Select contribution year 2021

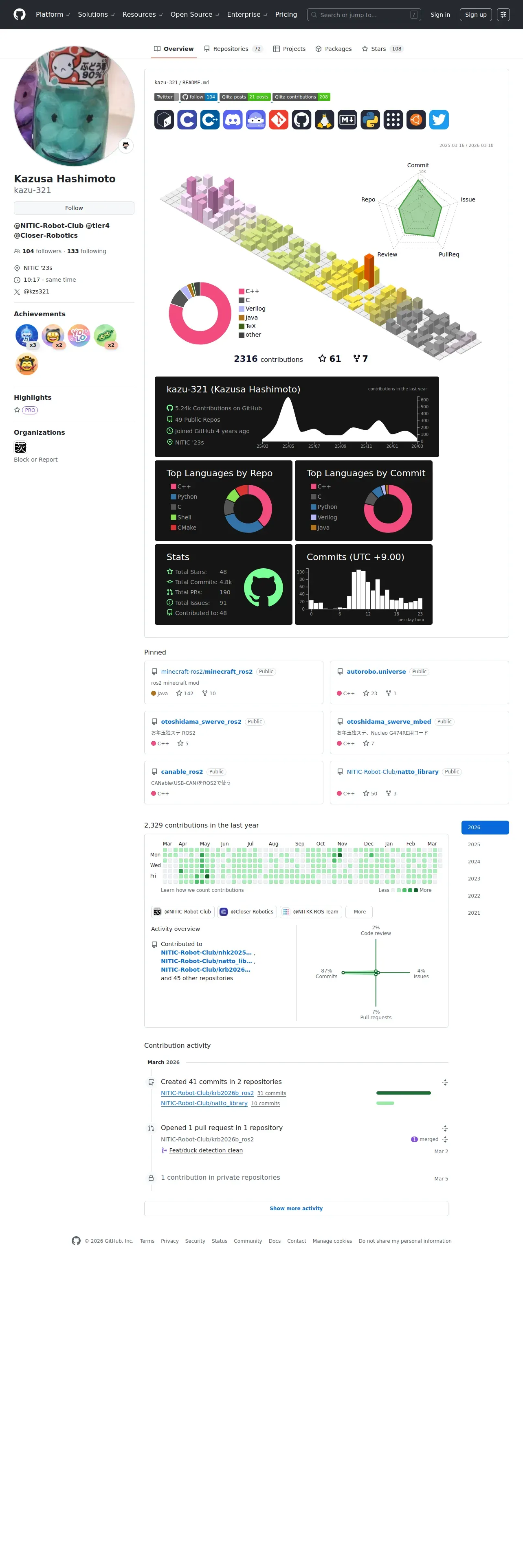click(x=485, y=913)
